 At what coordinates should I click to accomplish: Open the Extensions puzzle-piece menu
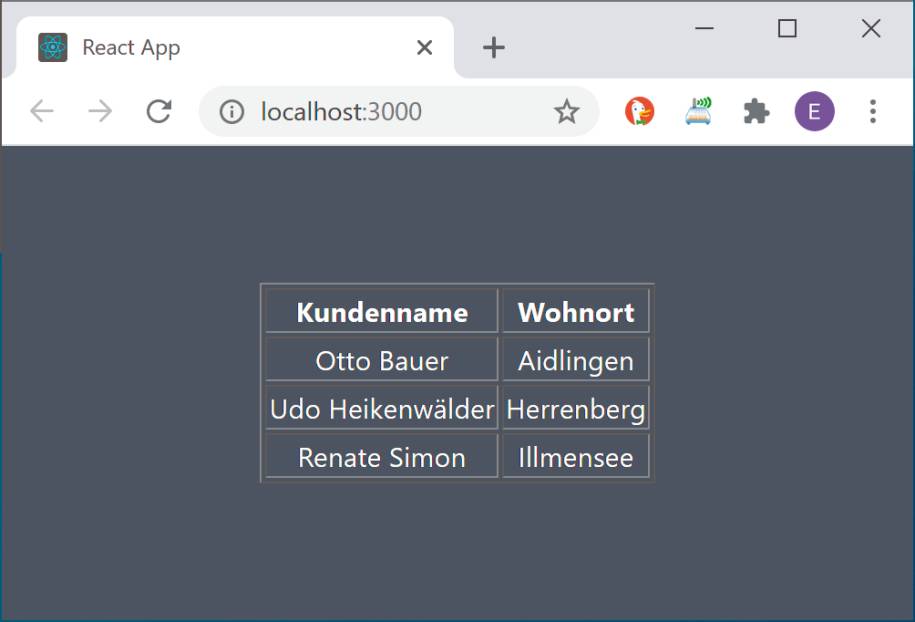coord(756,111)
